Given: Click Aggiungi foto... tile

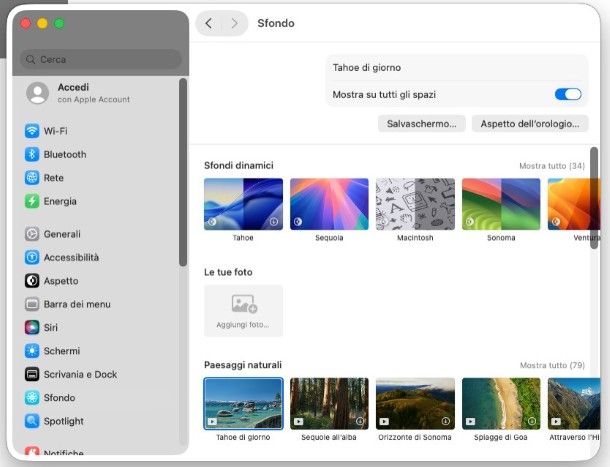Looking at the screenshot, I should coord(244,311).
